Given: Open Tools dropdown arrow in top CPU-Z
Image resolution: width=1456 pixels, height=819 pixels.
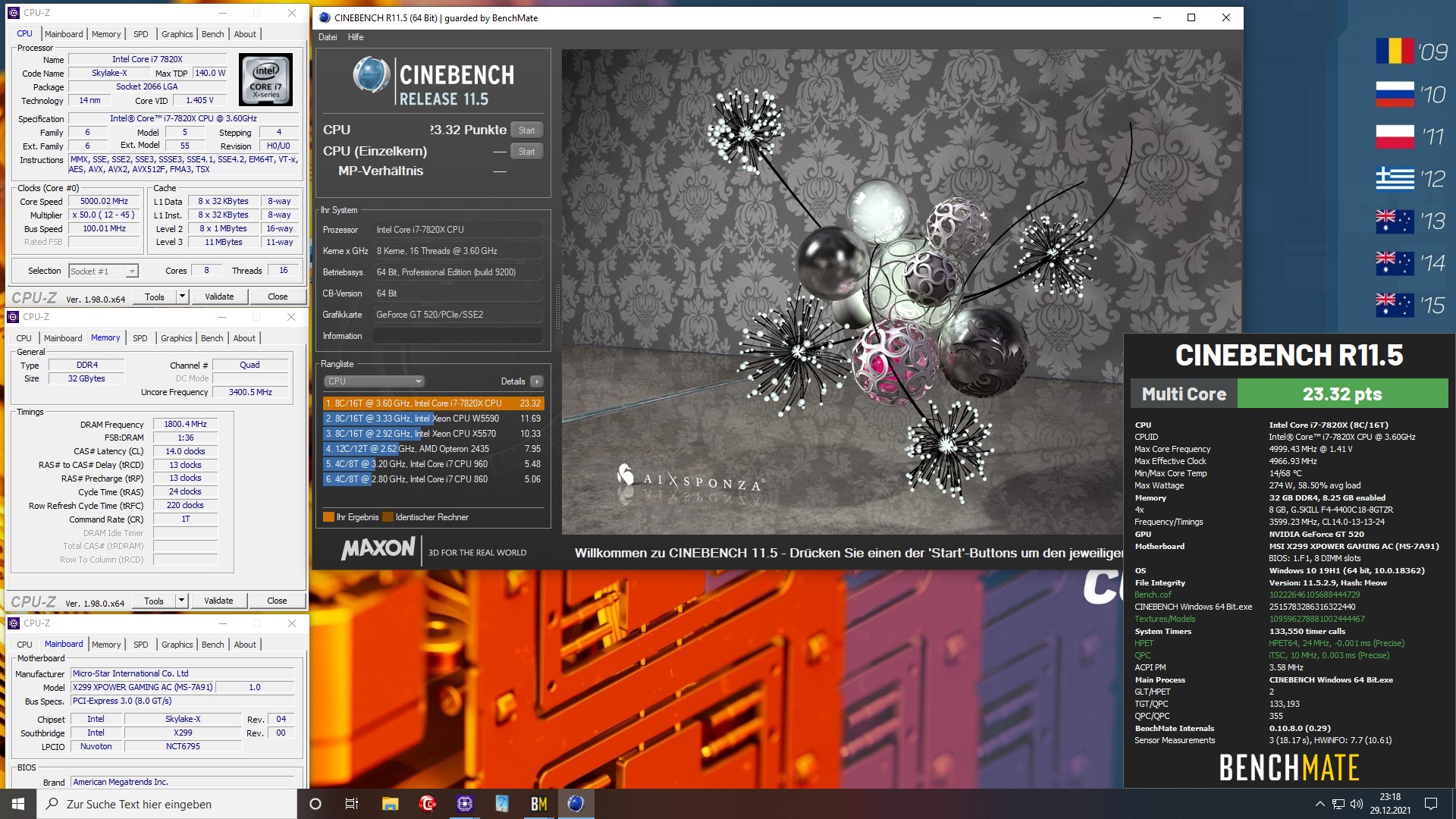Looking at the screenshot, I should coord(182,297).
